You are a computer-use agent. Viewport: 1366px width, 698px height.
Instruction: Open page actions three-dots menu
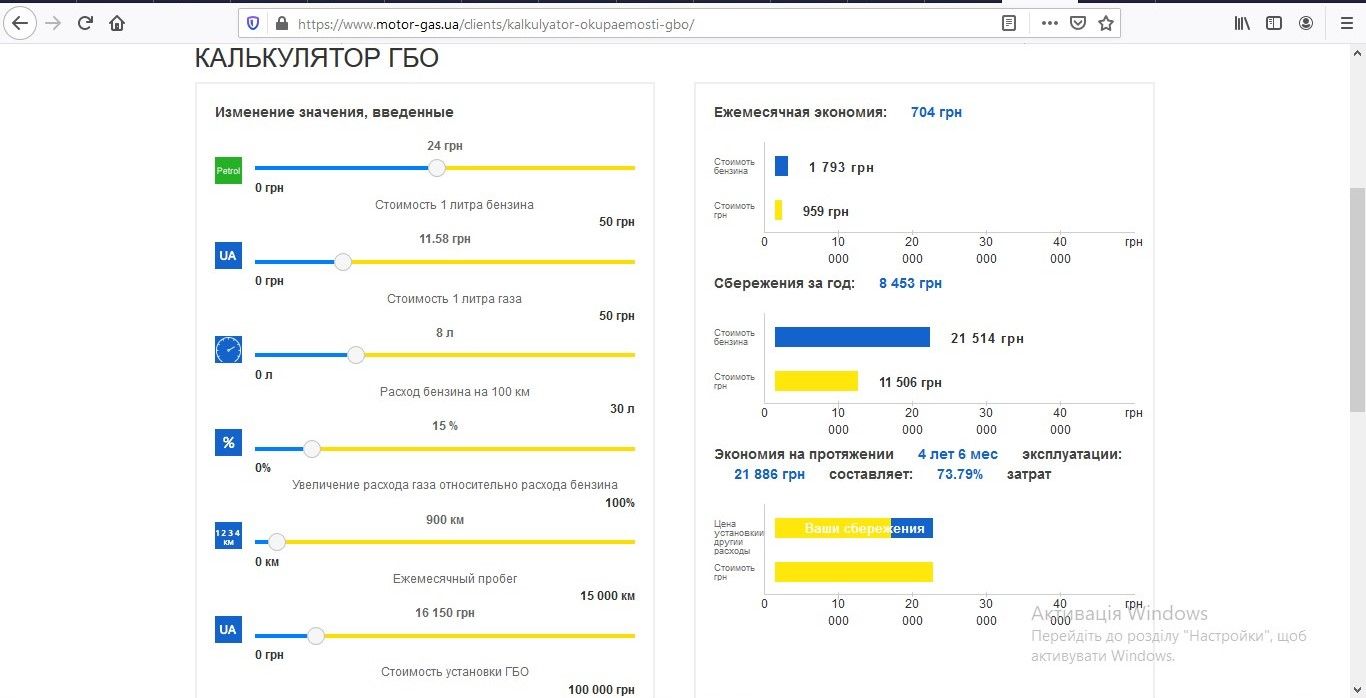pyautogui.click(x=1049, y=23)
